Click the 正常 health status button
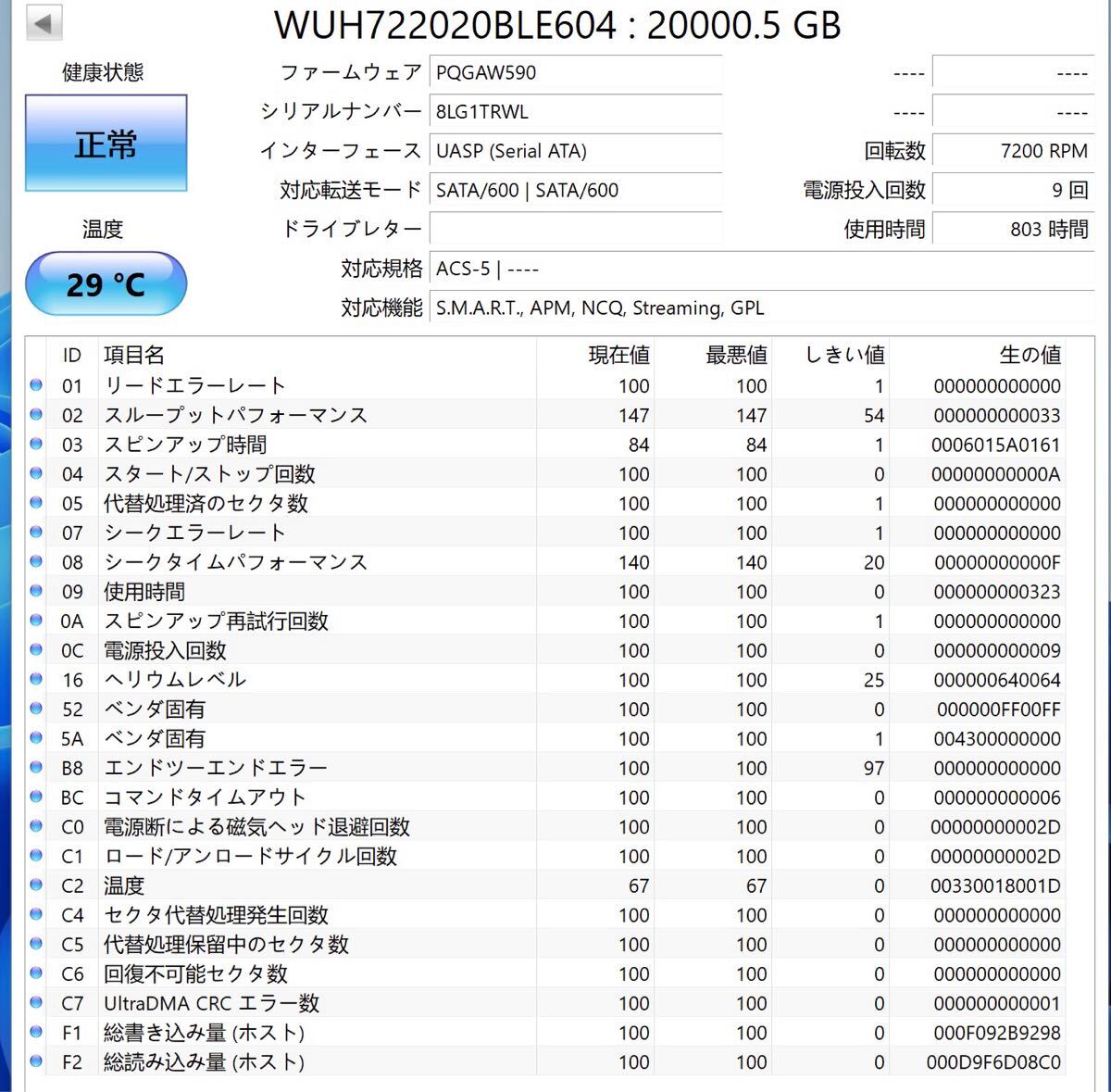 (106, 144)
